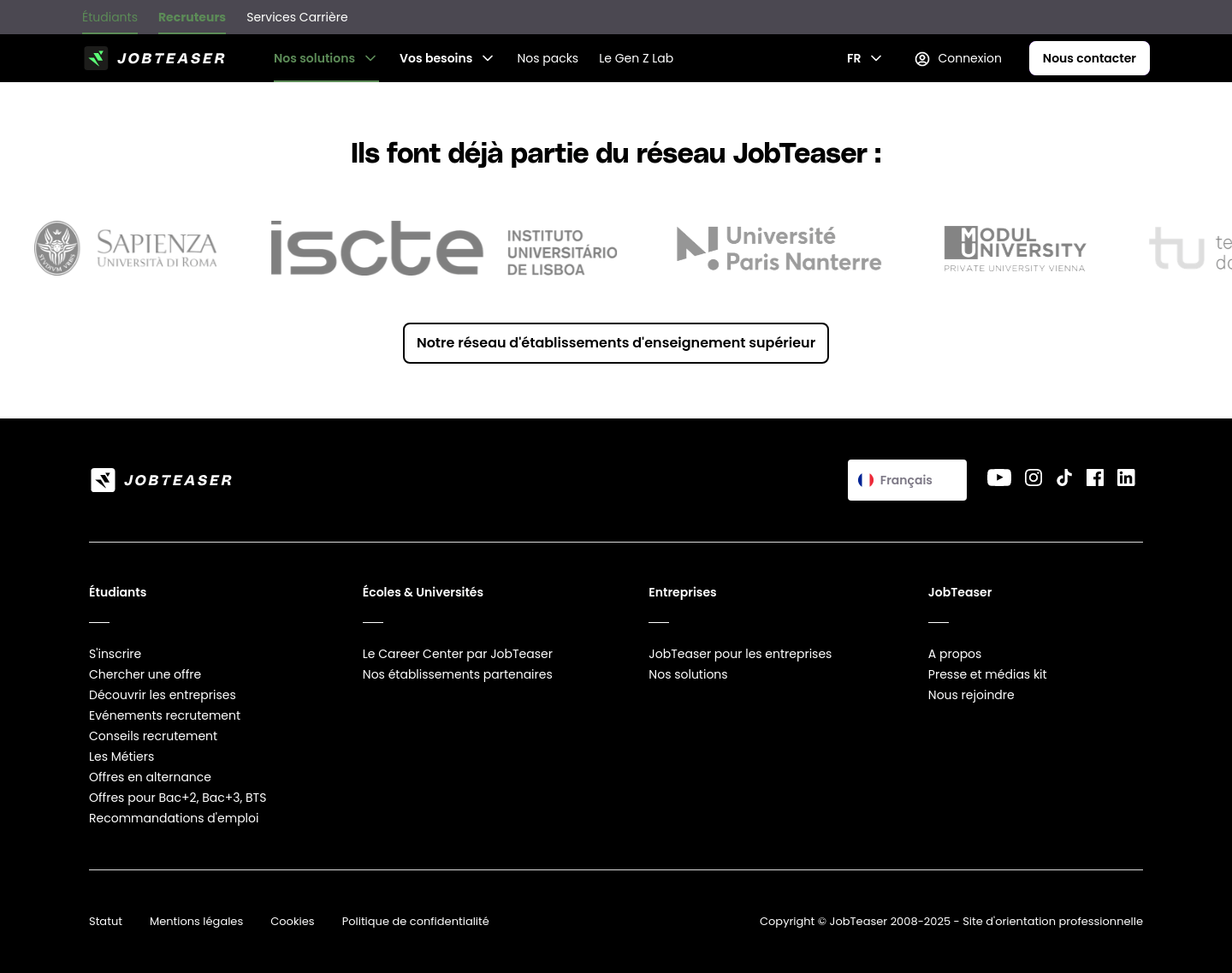Screen dimensions: 1232x973
Task: Click the French flag icon
Action: point(866,480)
